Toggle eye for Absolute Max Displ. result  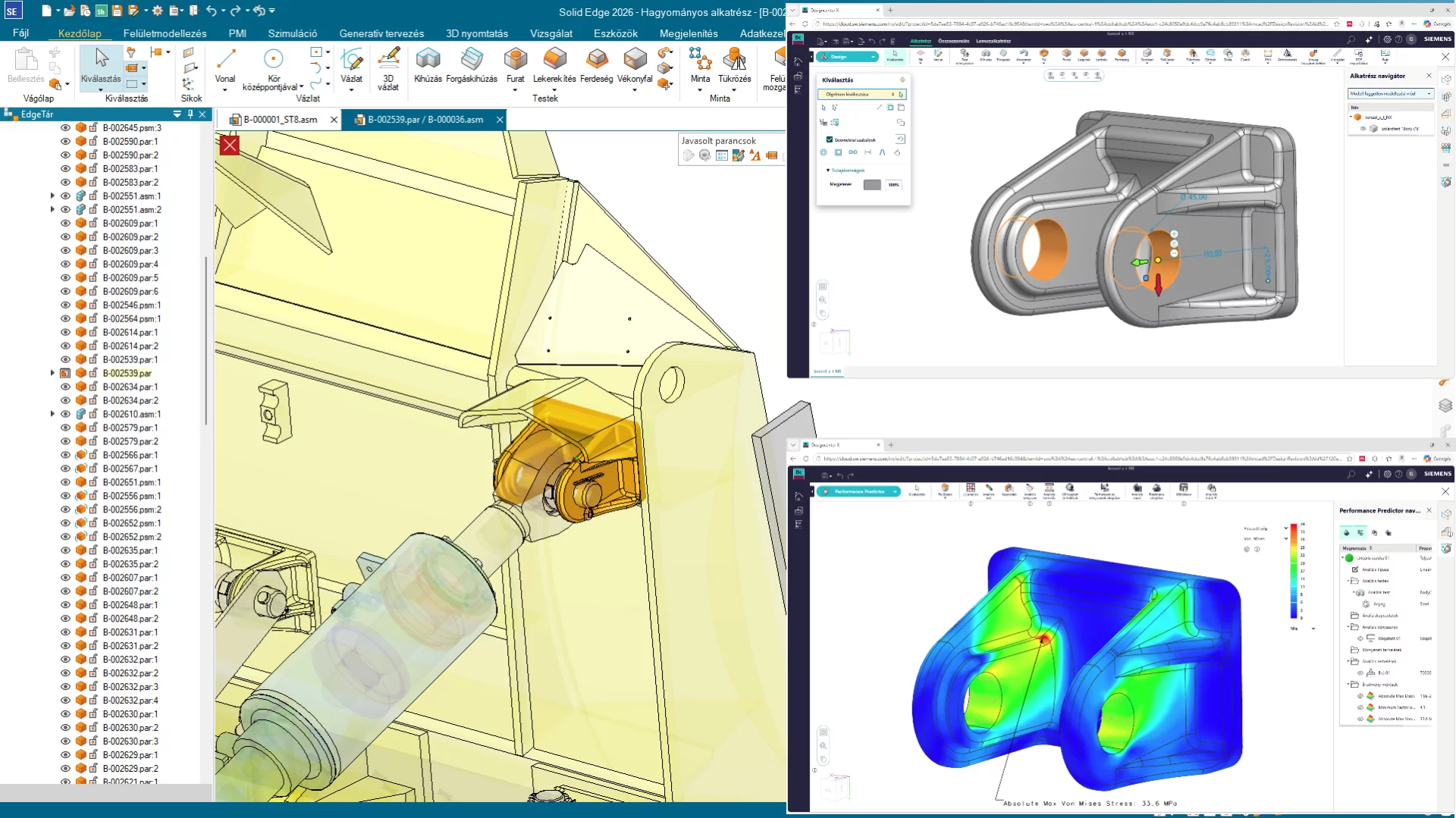click(1360, 696)
